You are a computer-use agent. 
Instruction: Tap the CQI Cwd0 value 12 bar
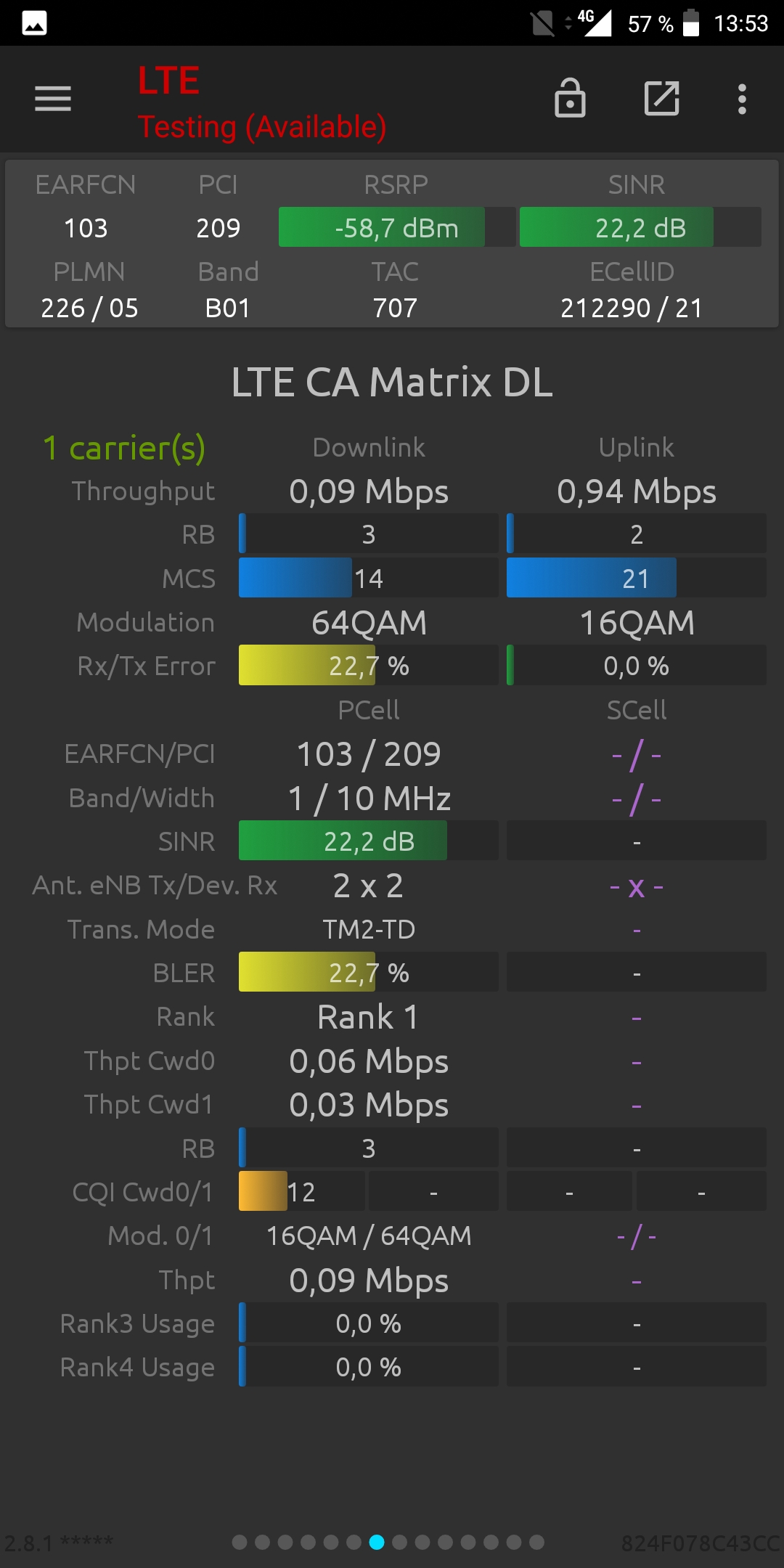coord(301,1191)
